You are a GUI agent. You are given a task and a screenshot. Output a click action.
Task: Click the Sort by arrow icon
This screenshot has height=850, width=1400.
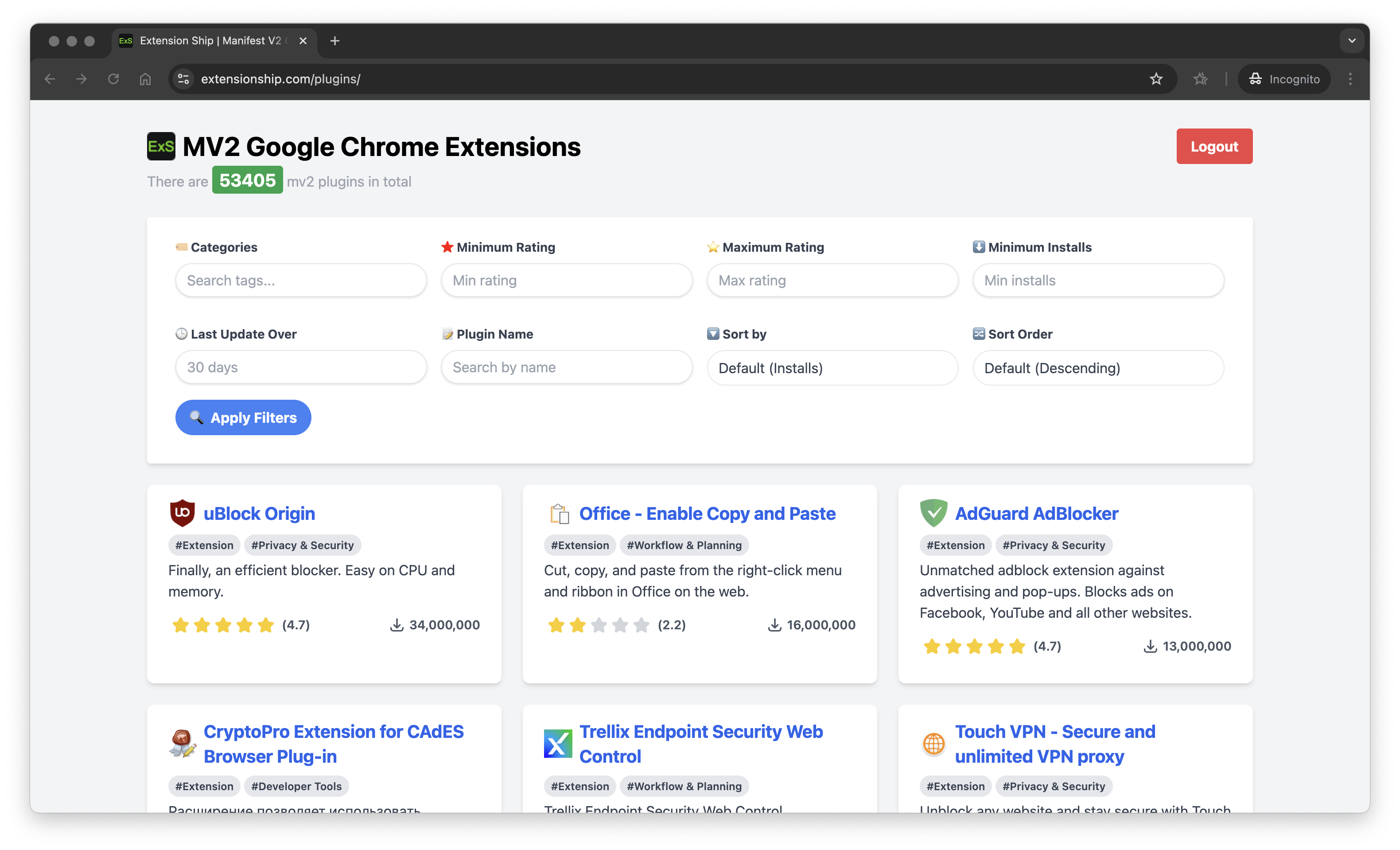[712, 334]
